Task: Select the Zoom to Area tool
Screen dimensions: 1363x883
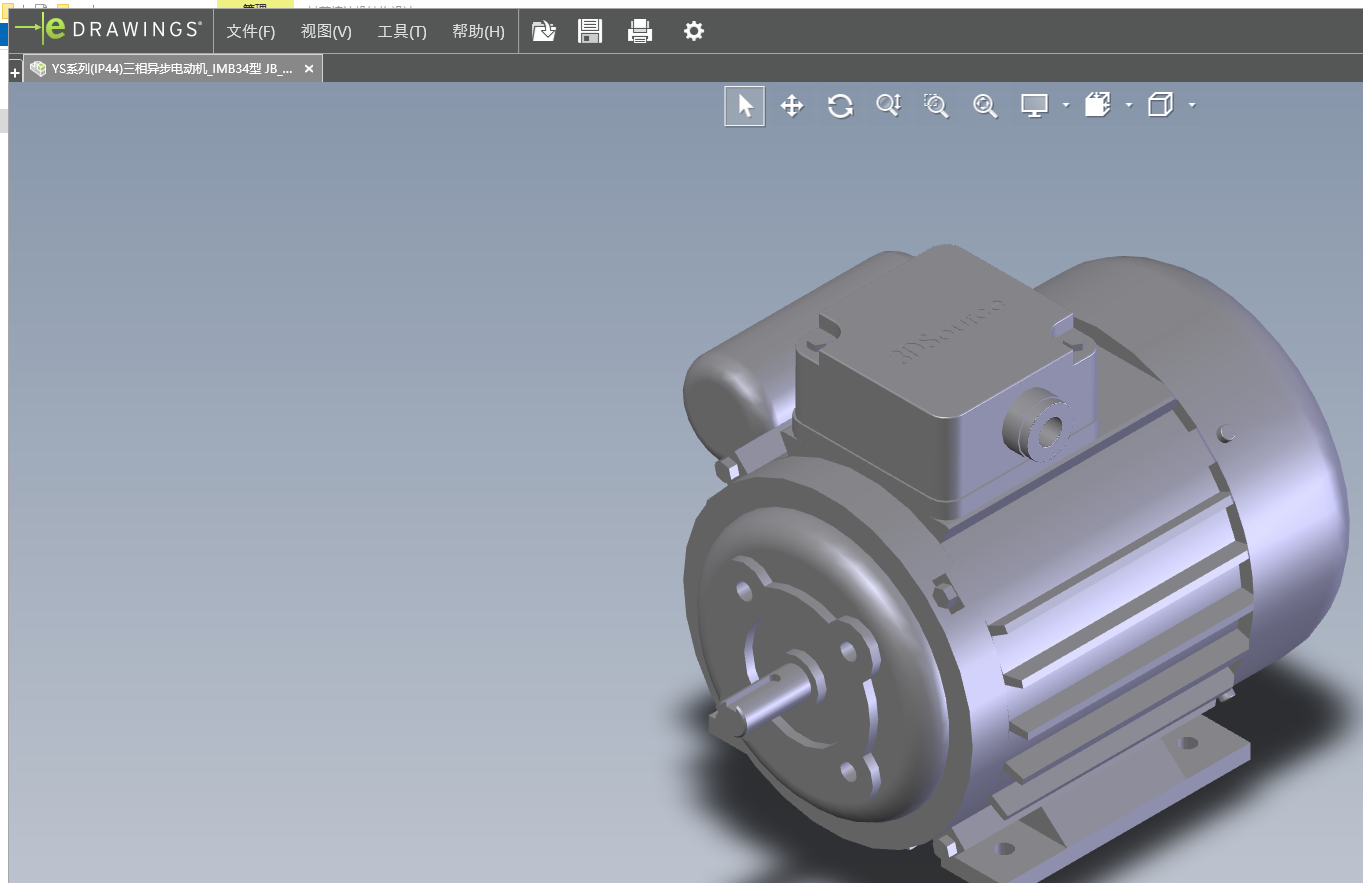Action: [x=936, y=106]
